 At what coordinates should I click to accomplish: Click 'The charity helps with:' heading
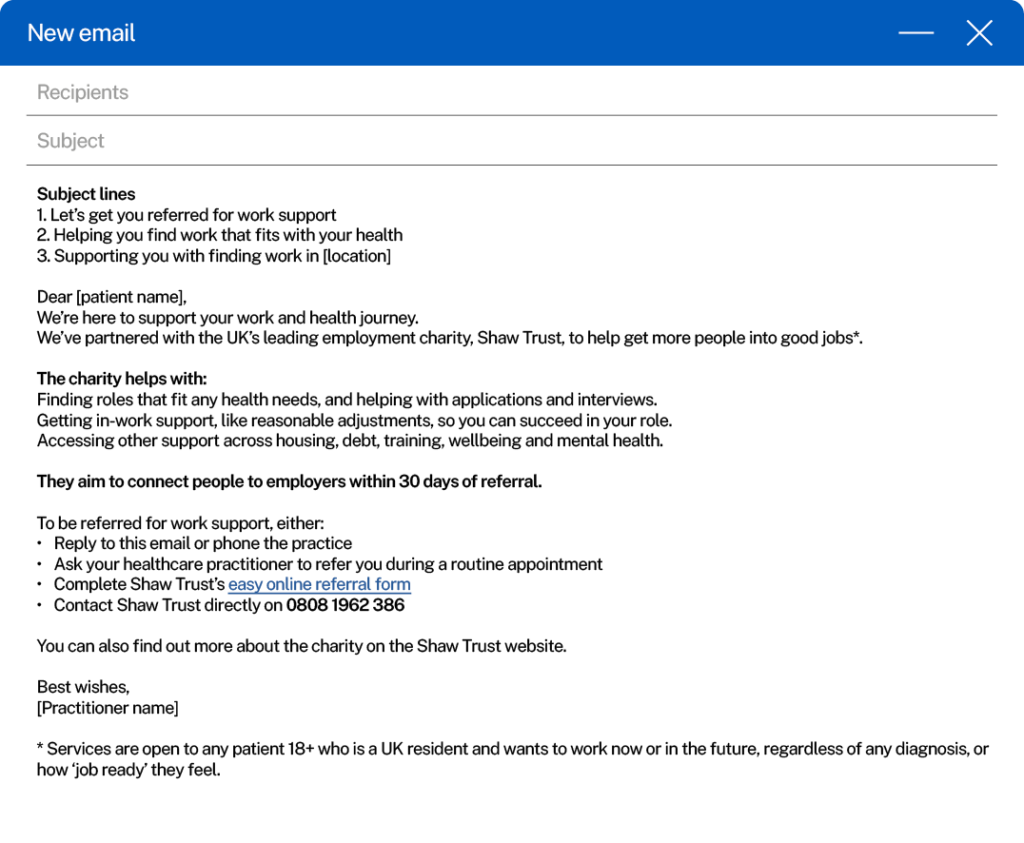[x=121, y=379]
